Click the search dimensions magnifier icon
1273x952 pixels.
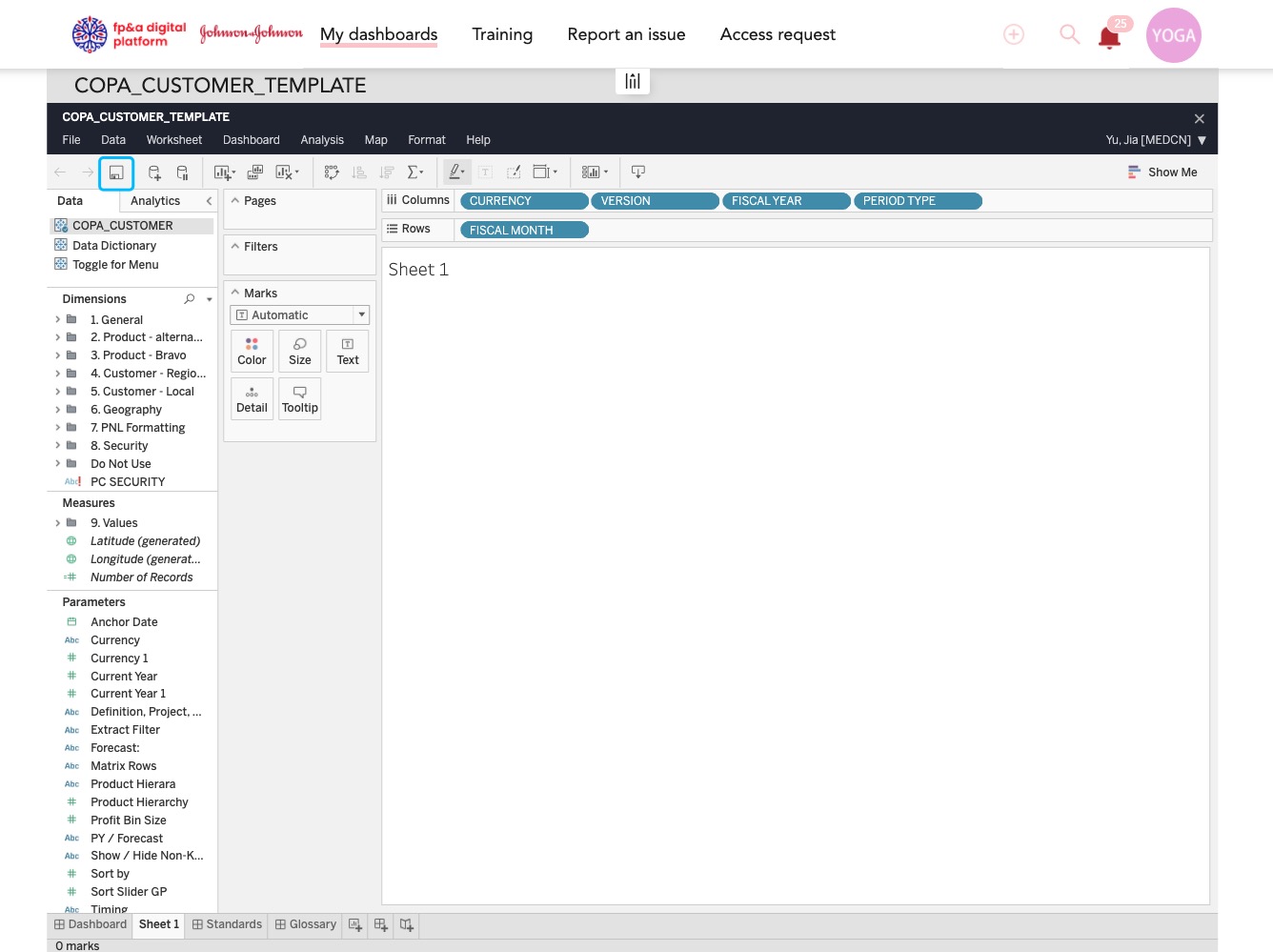pos(190,299)
